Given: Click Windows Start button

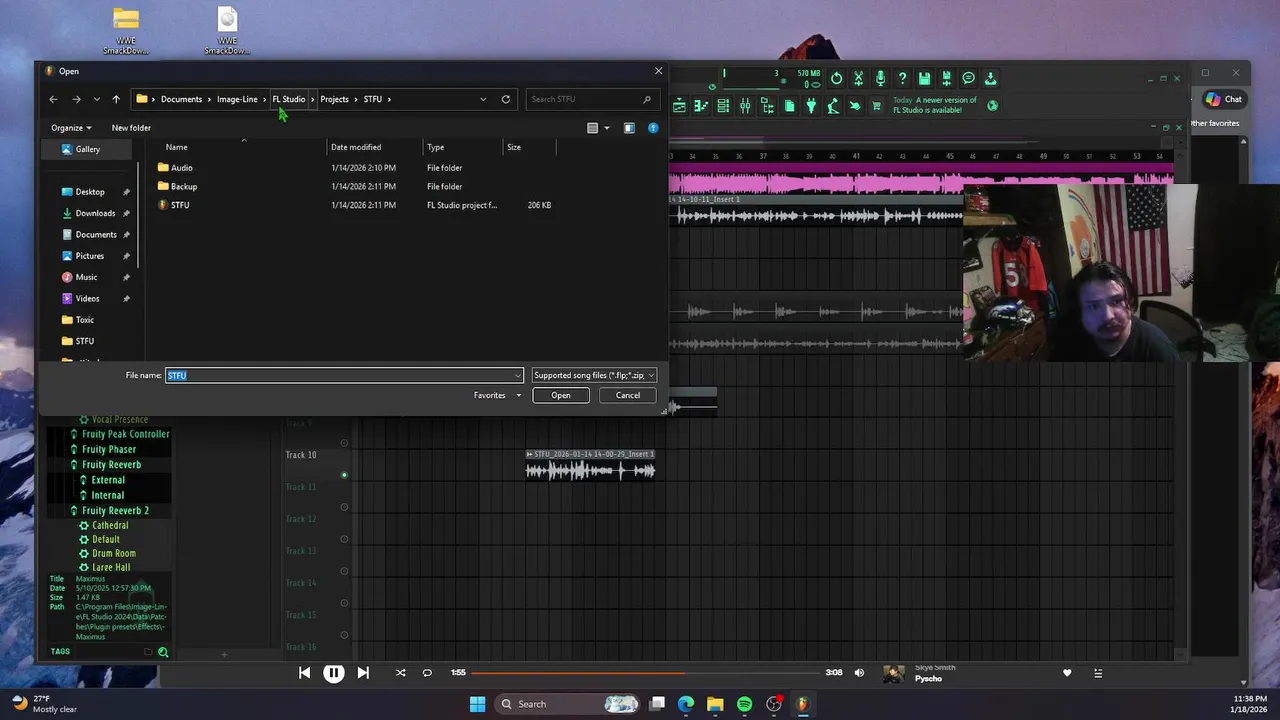Looking at the screenshot, I should [477, 704].
